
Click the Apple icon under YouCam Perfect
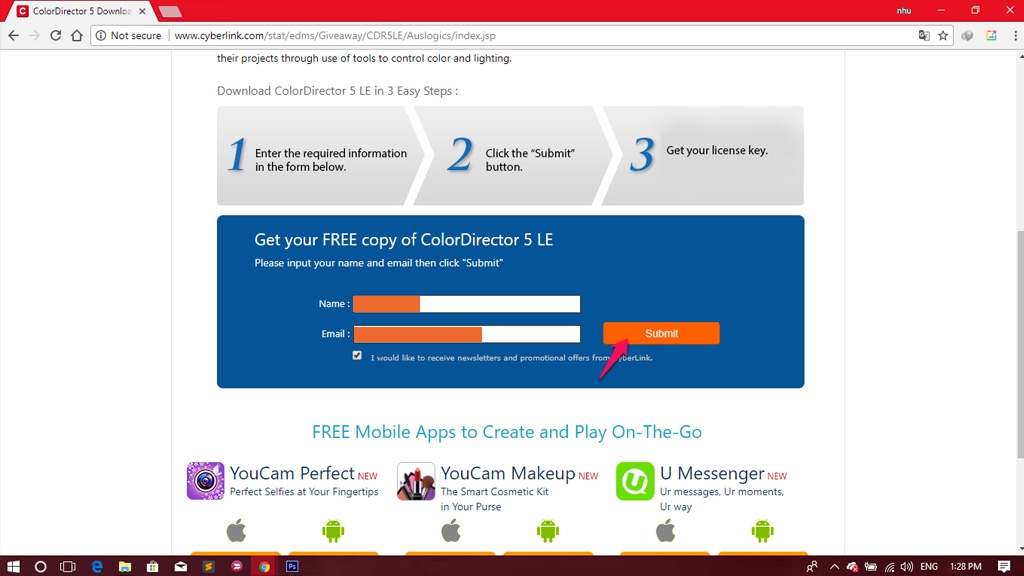[x=236, y=530]
